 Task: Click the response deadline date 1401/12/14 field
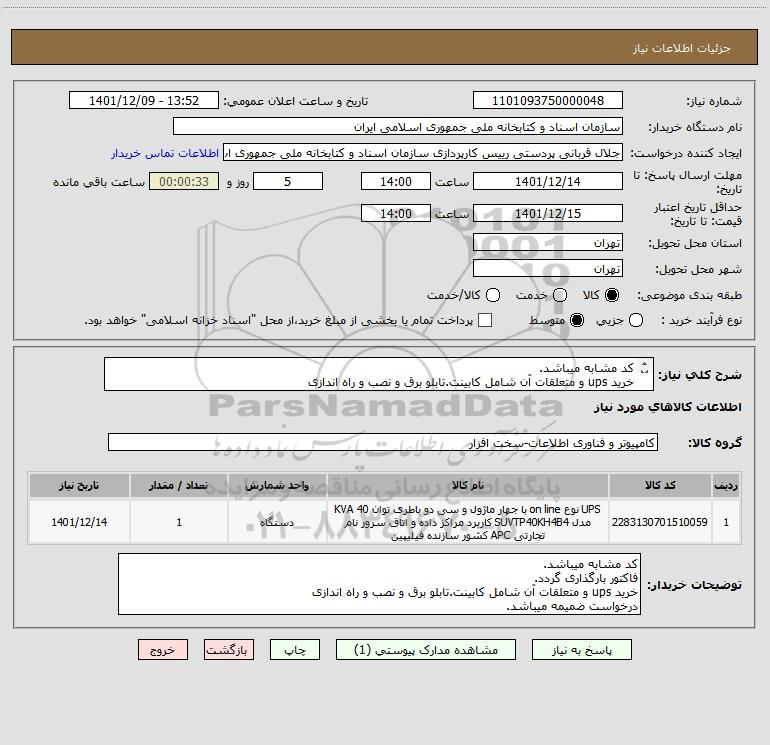tap(548, 181)
